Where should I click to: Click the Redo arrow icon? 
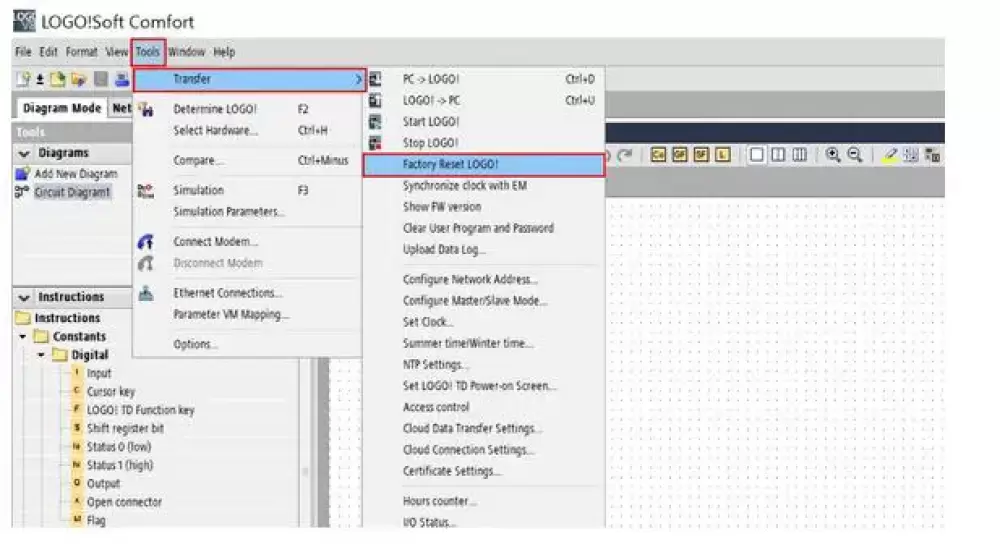tap(626, 155)
